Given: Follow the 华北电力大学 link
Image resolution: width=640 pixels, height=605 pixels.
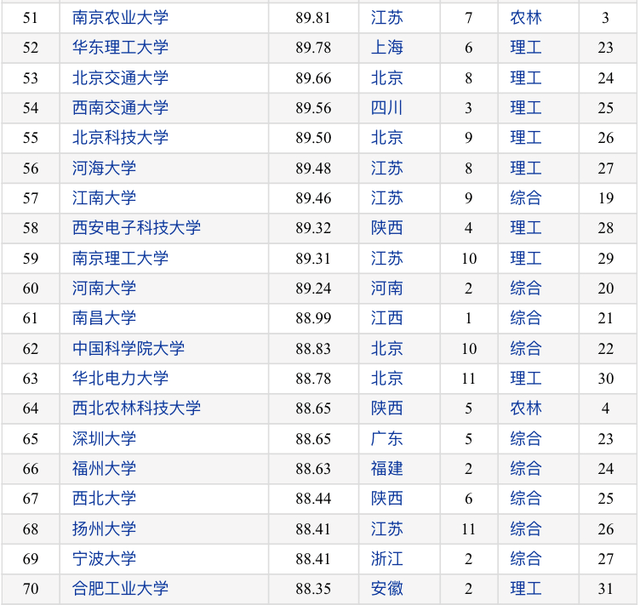Looking at the screenshot, I should pyautogui.click(x=120, y=378).
